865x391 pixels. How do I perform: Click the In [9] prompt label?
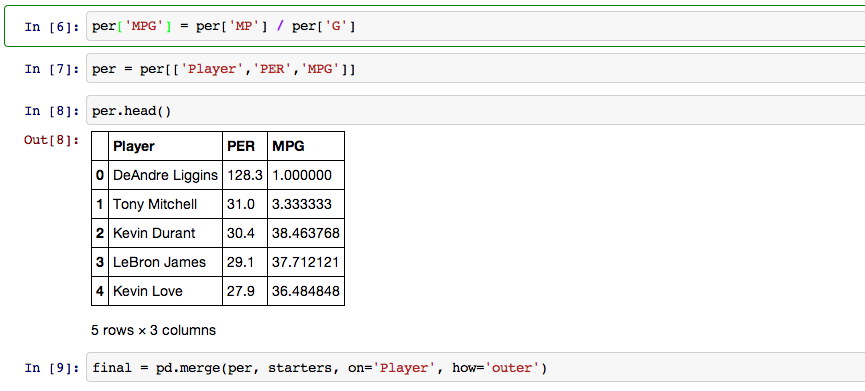52,367
